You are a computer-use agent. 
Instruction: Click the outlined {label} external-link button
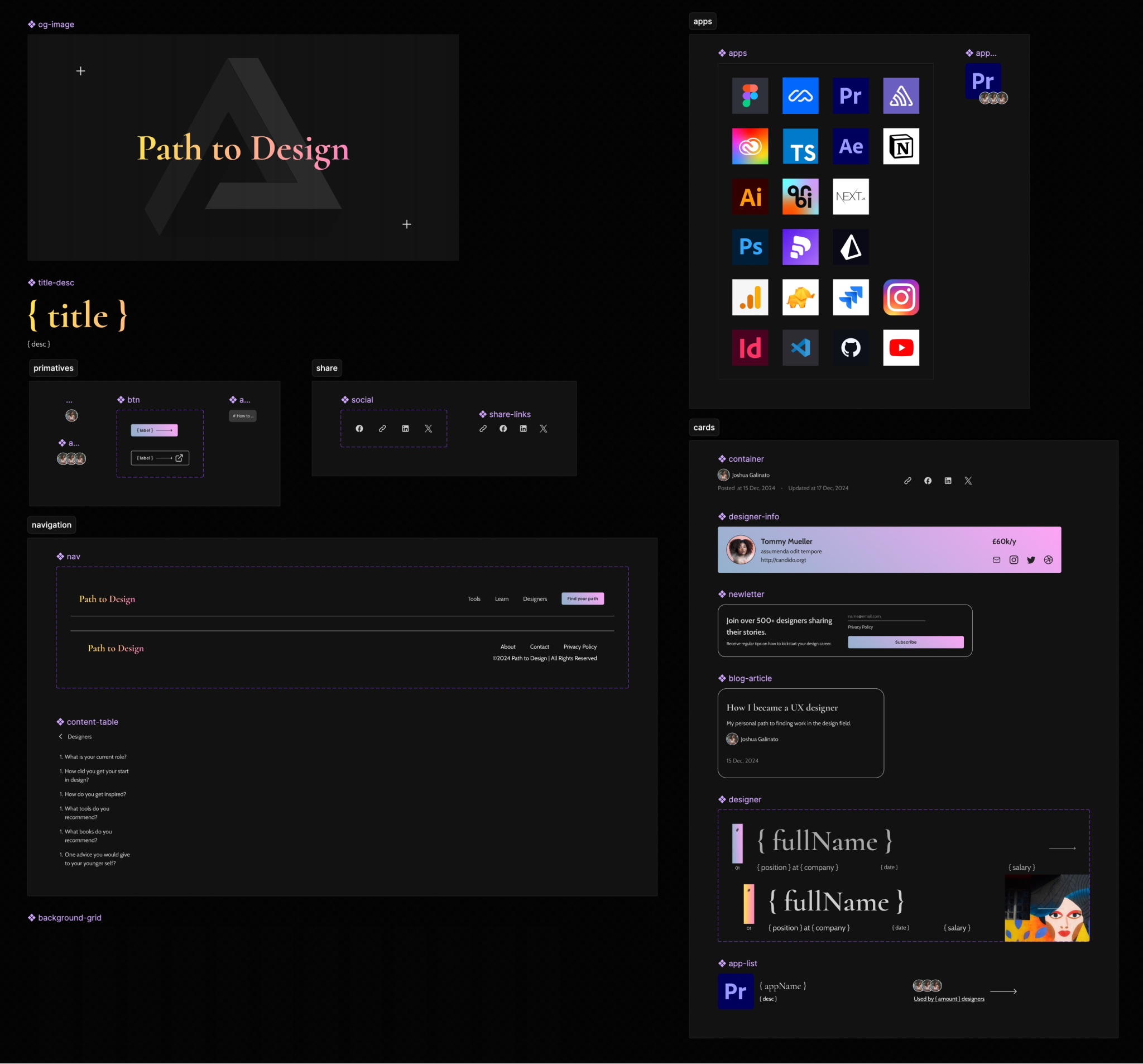pyautogui.click(x=160, y=458)
